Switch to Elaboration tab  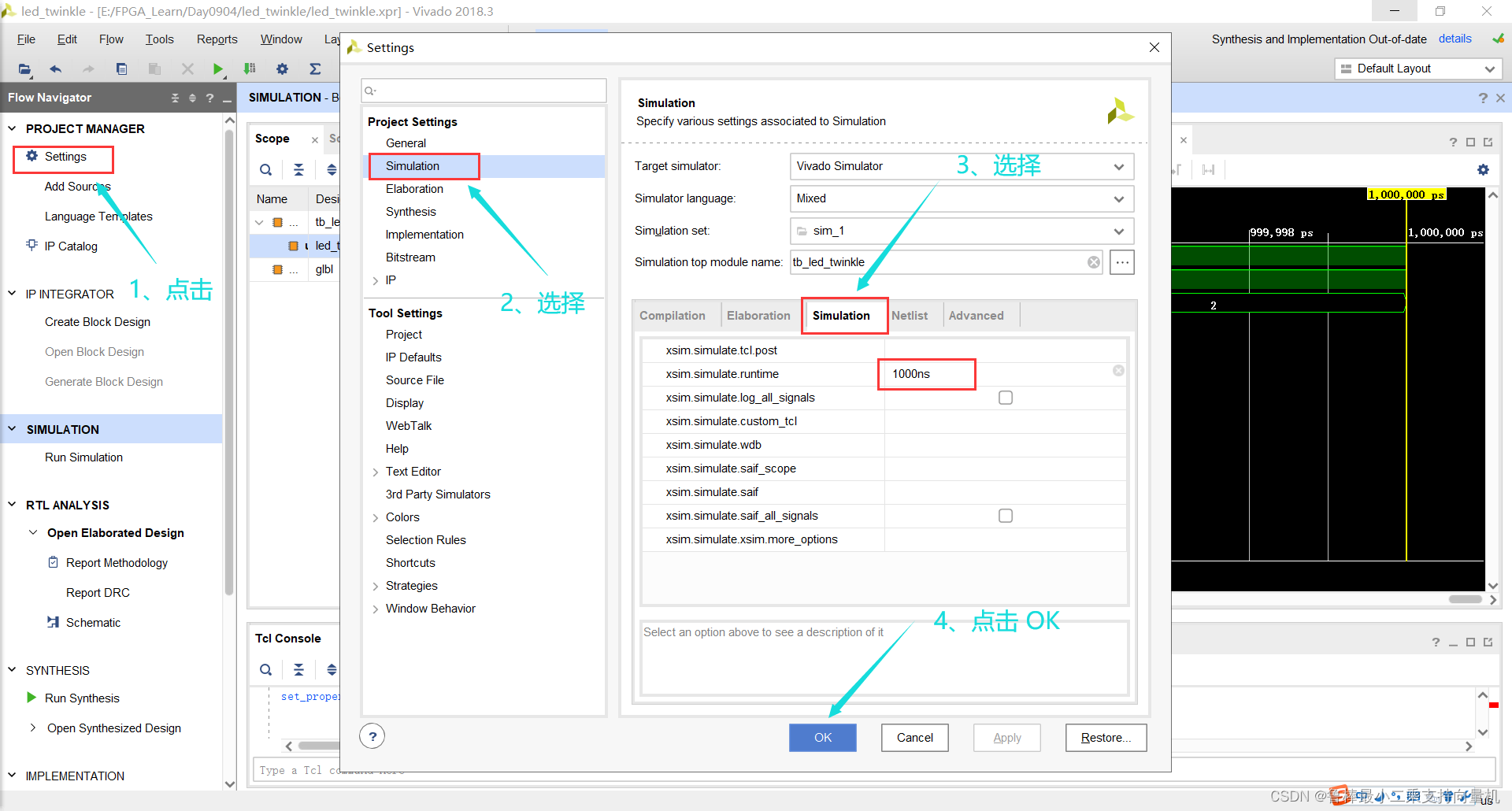click(x=758, y=315)
